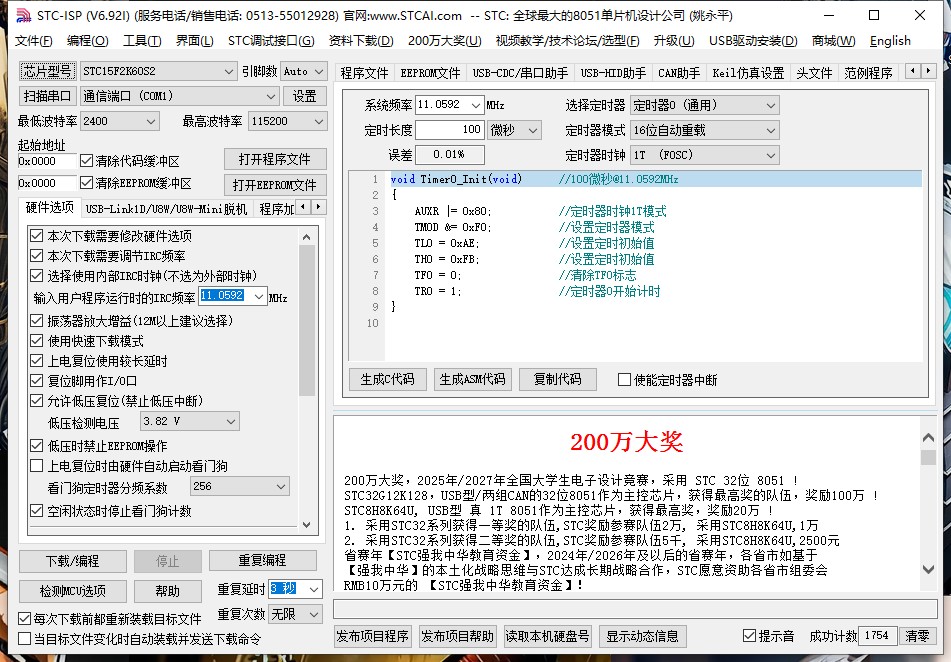Toggle 本次下载需要修改硬件选项 checkbox
Viewport: 951px width, 662px height.
tap(37, 235)
